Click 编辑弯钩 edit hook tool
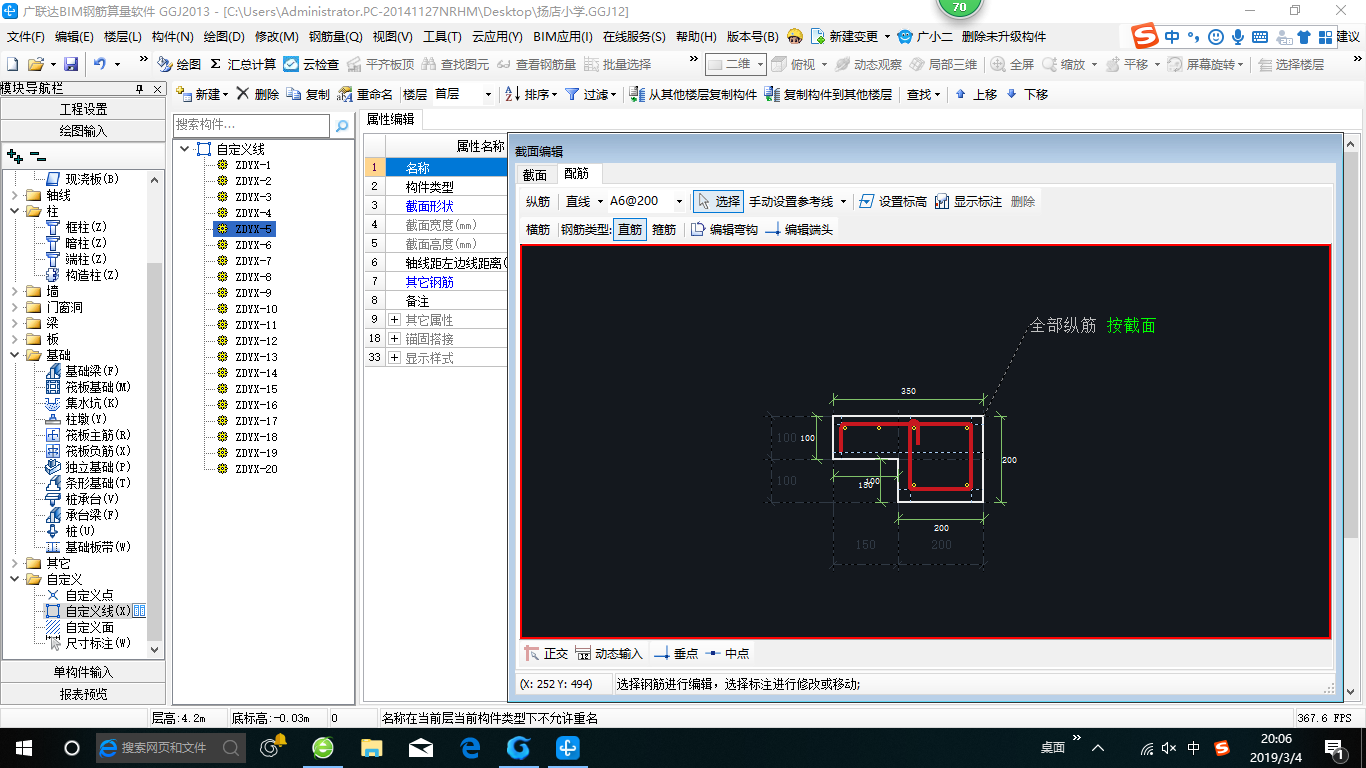This screenshot has height=768, width=1366. pos(724,229)
